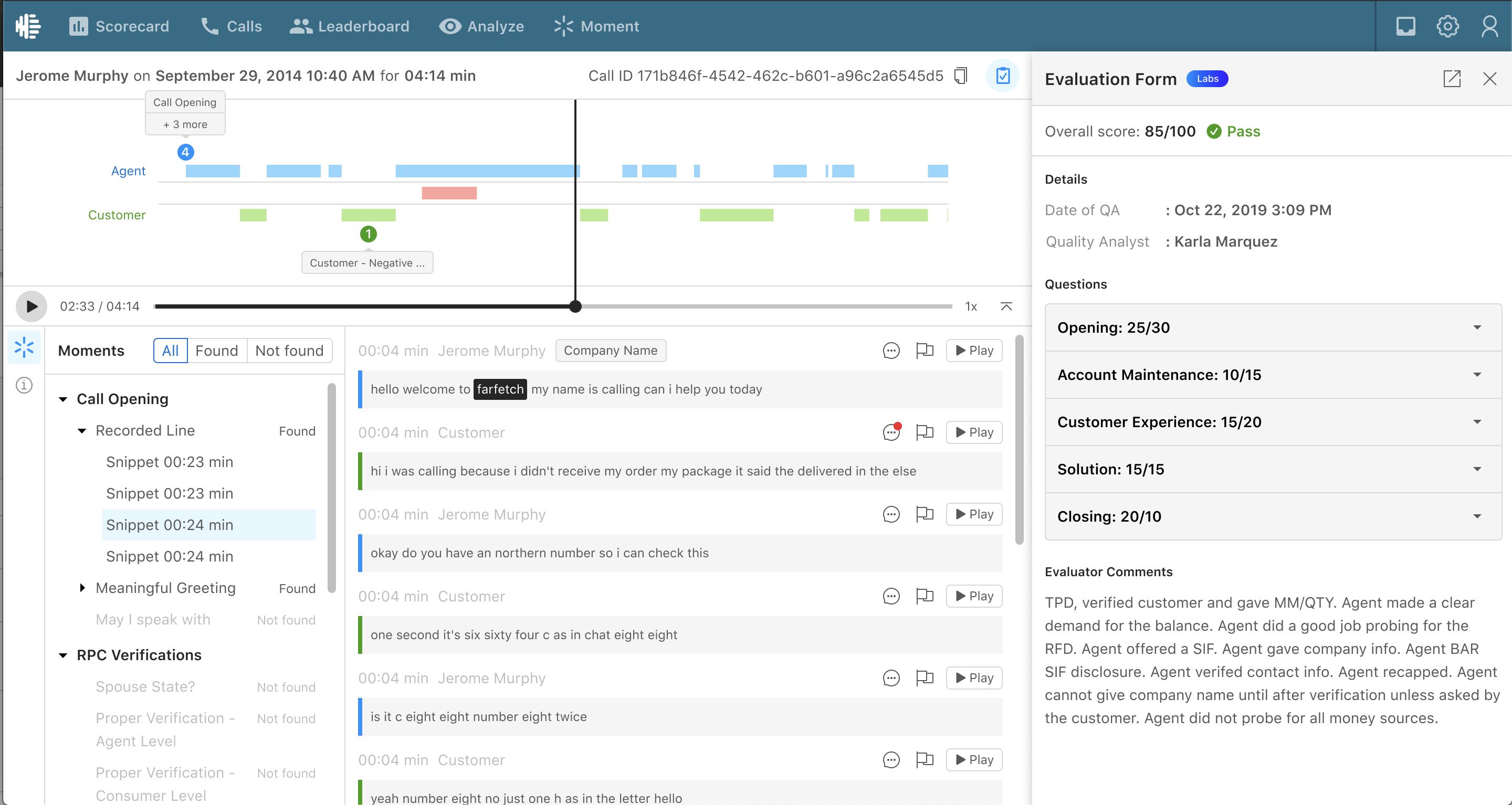This screenshot has height=805, width=1512.
Task: Open comment with red dot on customer line
Action: [891, 432]
